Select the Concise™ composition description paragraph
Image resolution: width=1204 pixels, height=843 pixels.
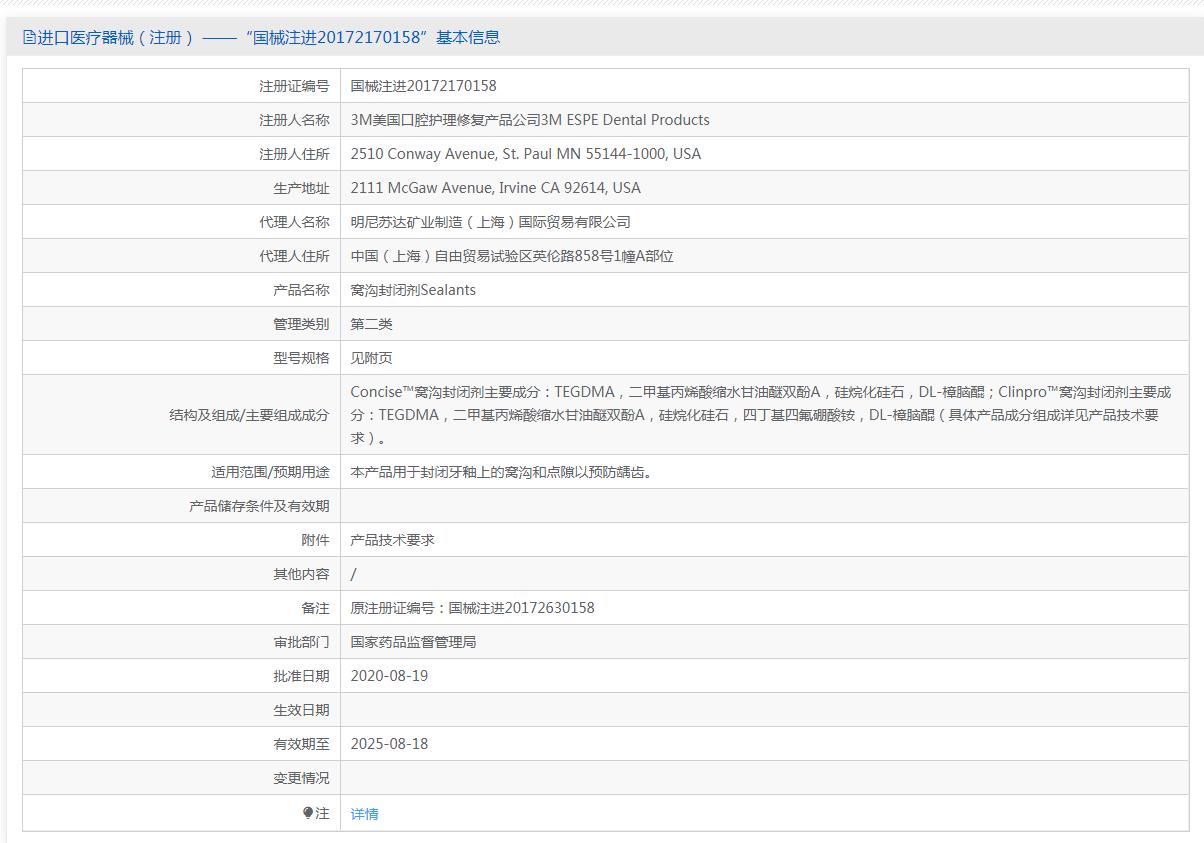(761, 415)
